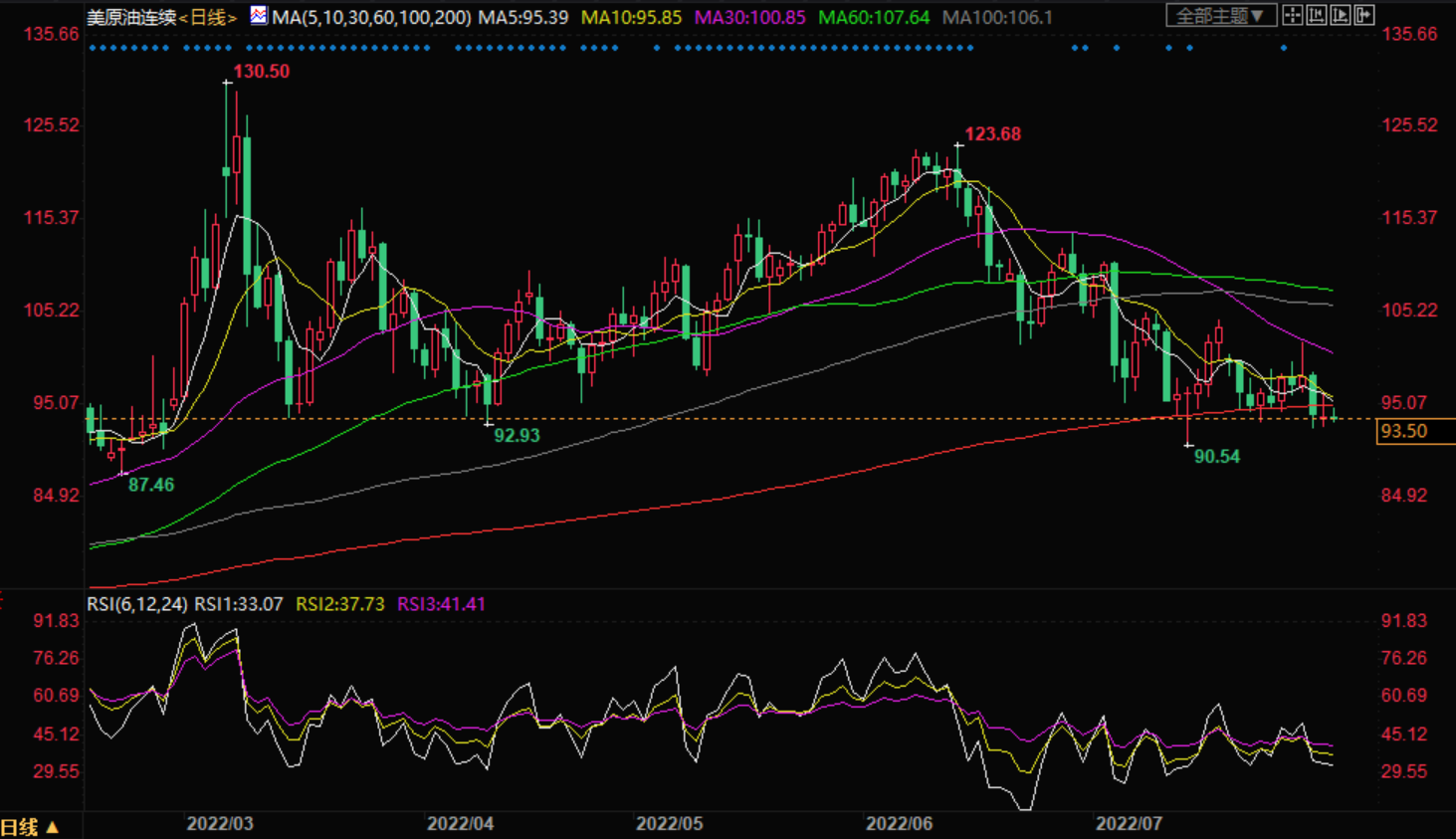
Task: Click the 130.50 high price marker
Action: 261,72
